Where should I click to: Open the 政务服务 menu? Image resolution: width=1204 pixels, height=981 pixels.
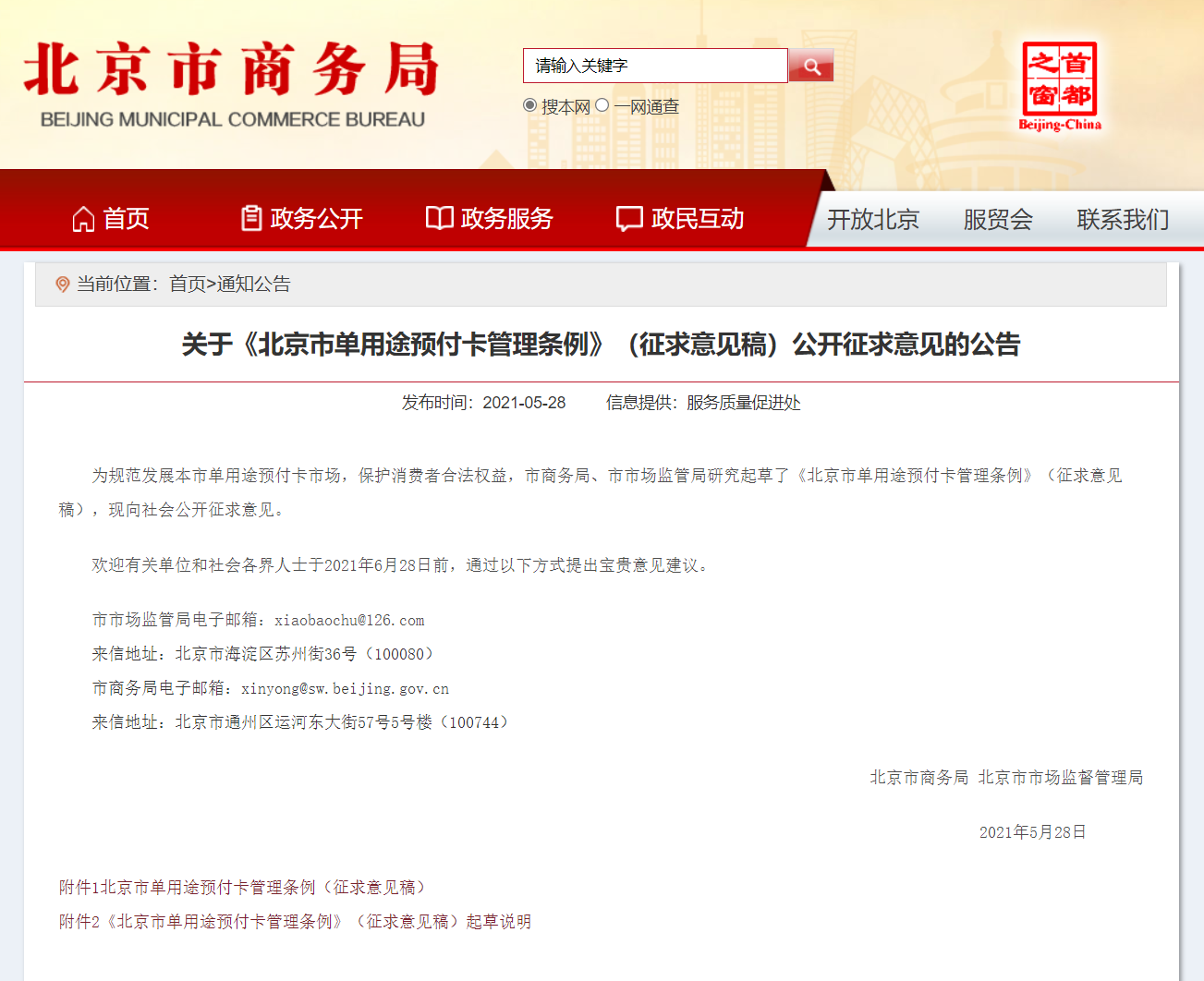[x=505, y=218]
